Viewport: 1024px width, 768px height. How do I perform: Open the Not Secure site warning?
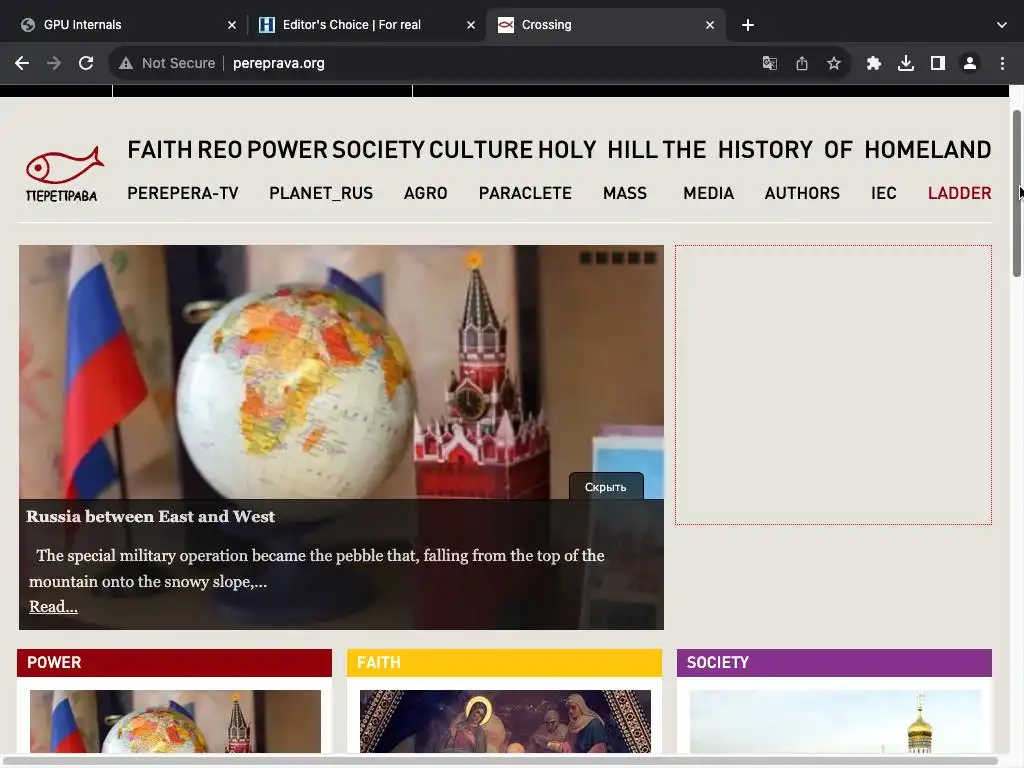pyautogui.click(x=167, y=63)
